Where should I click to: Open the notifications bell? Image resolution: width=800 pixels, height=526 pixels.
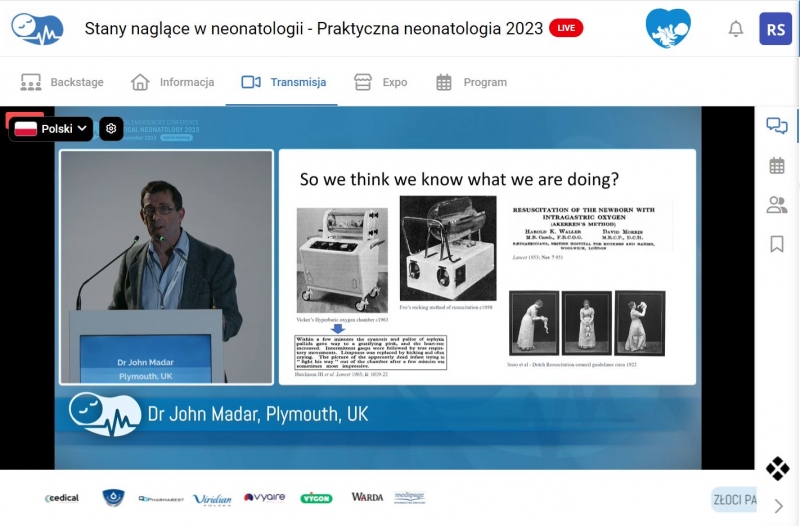click(x=736, y=28)
